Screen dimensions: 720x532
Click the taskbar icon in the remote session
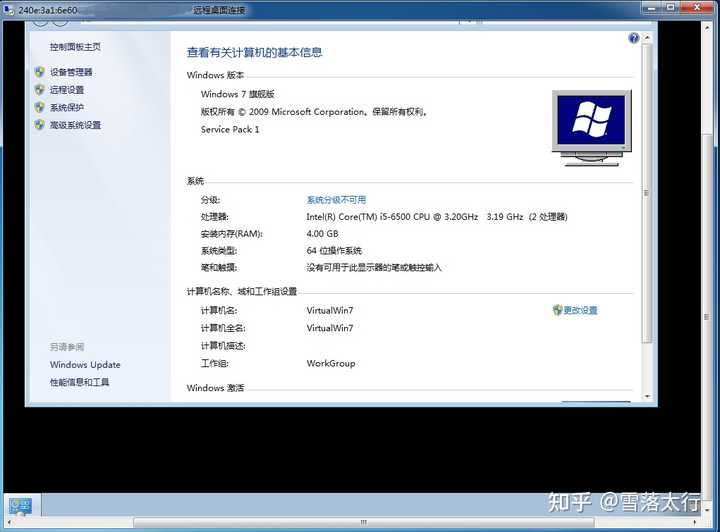20,506
